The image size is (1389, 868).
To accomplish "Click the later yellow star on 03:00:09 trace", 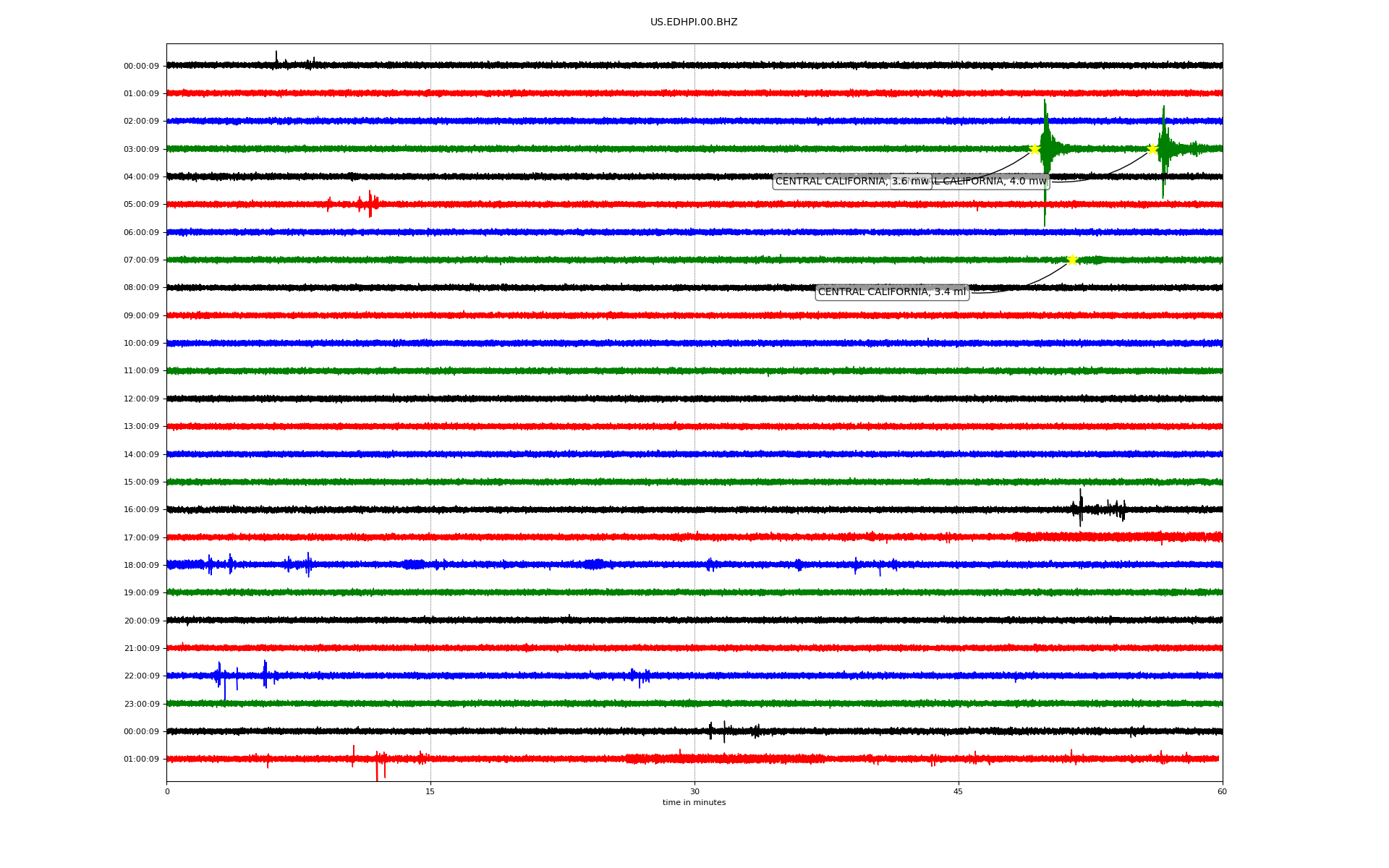I will [x=1152, y=149].
